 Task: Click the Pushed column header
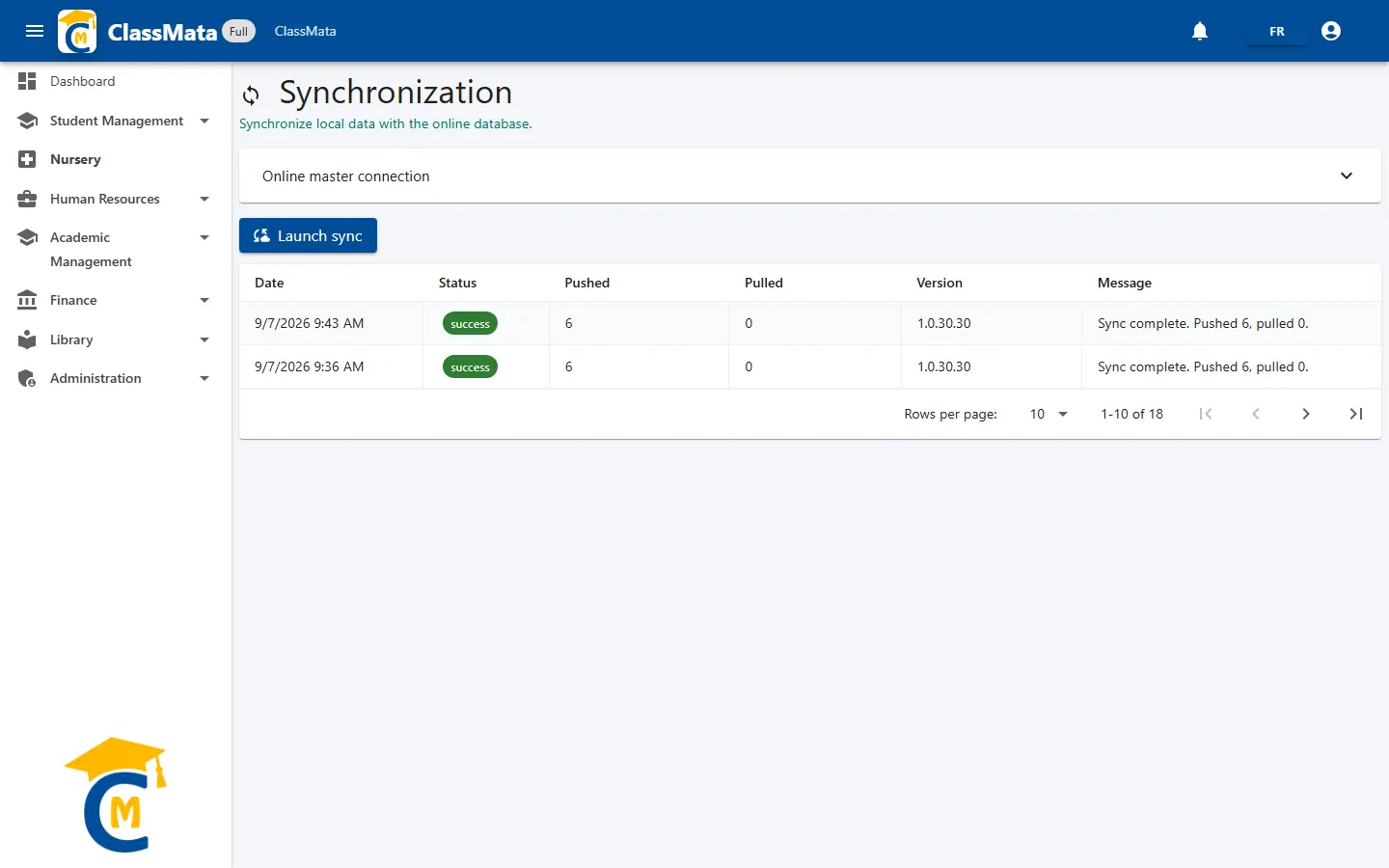tap(587, 283)
